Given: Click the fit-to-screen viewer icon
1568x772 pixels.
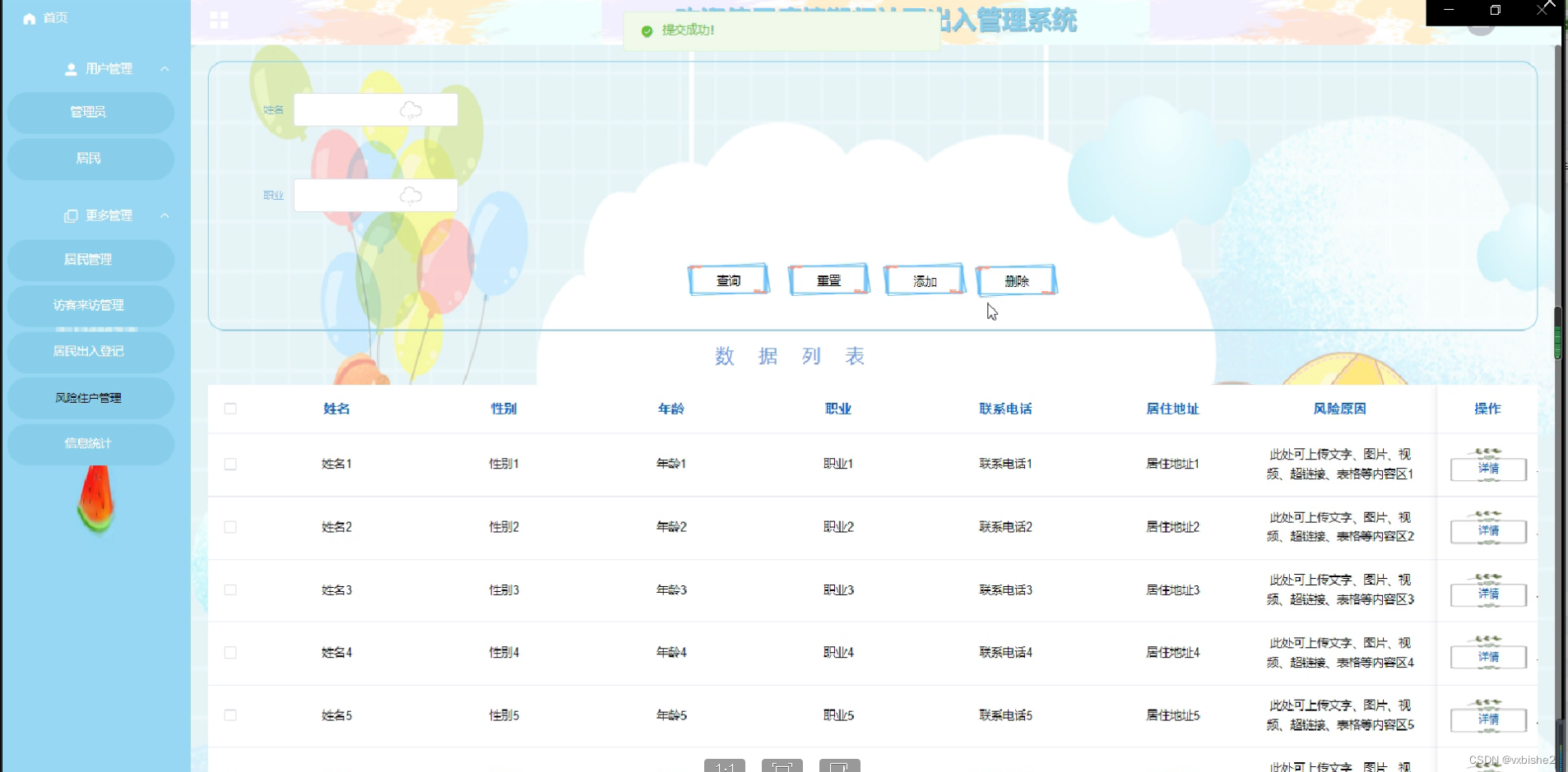Looking at the screenshot, I should [x=782, y=766].
